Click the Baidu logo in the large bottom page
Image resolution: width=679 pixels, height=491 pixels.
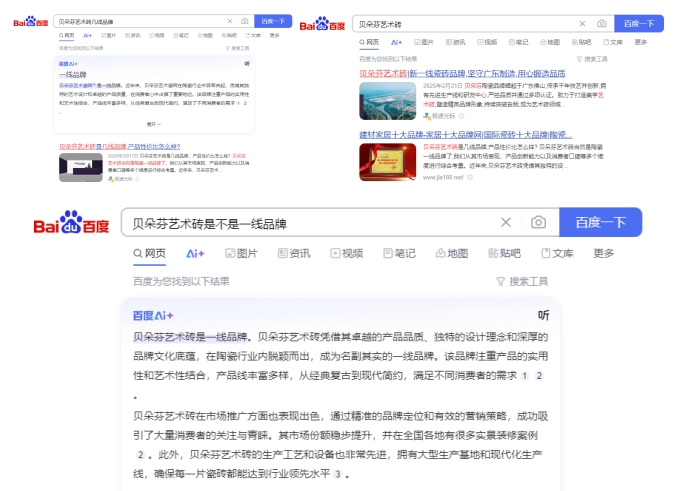click(x=71, y=223)
